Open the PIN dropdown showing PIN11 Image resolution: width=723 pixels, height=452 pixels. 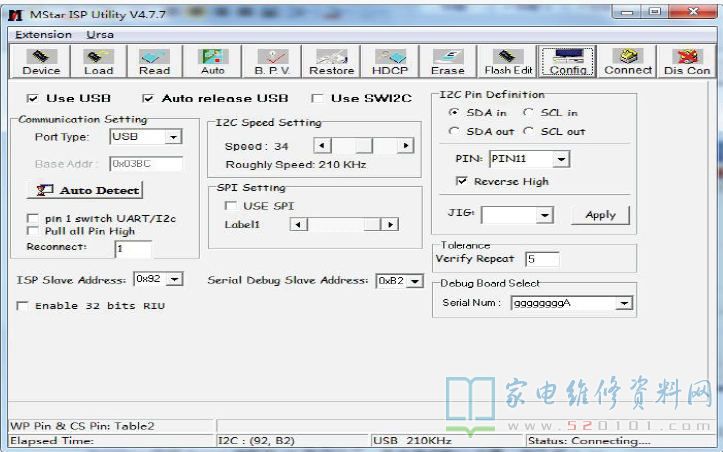tap(561, 159)
